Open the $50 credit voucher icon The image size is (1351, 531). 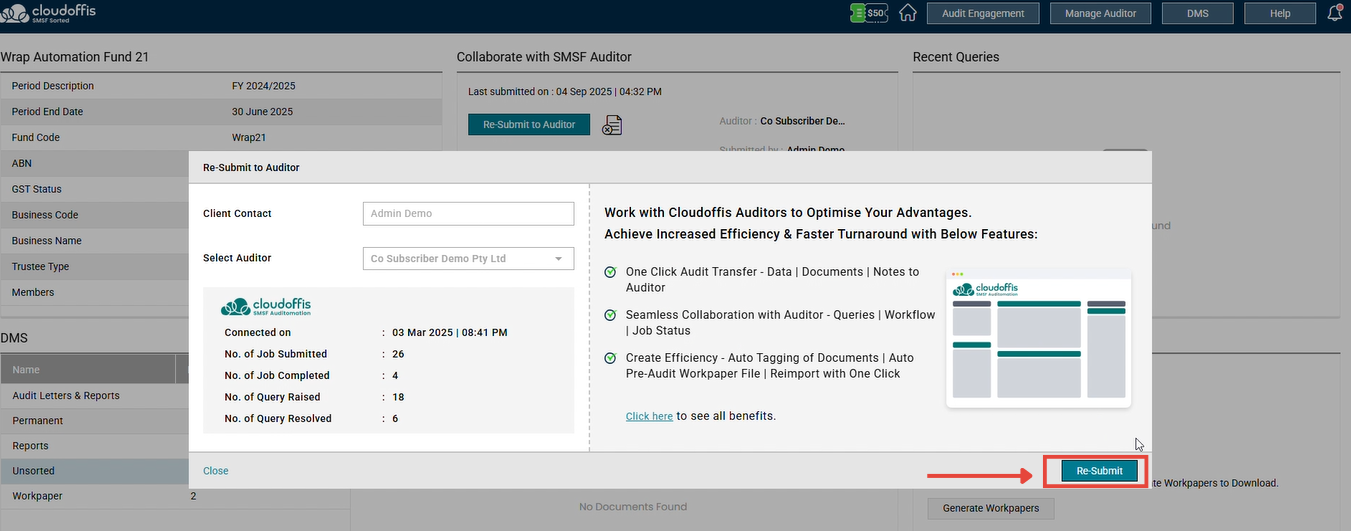tap(869, 13)
